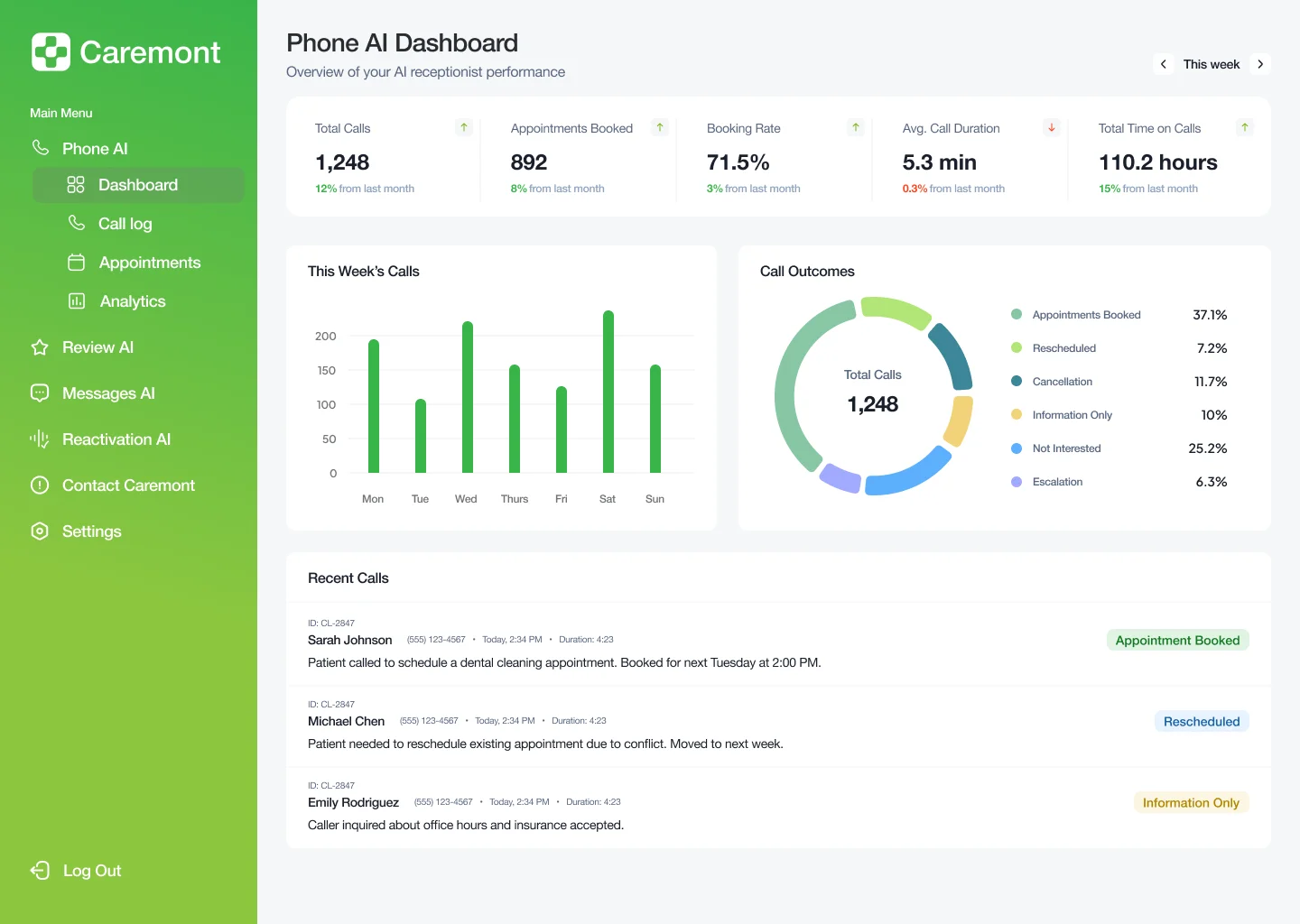Click the Call log phone icon
This screenshot has width=1300, height=924.
[x=77, y=223]
